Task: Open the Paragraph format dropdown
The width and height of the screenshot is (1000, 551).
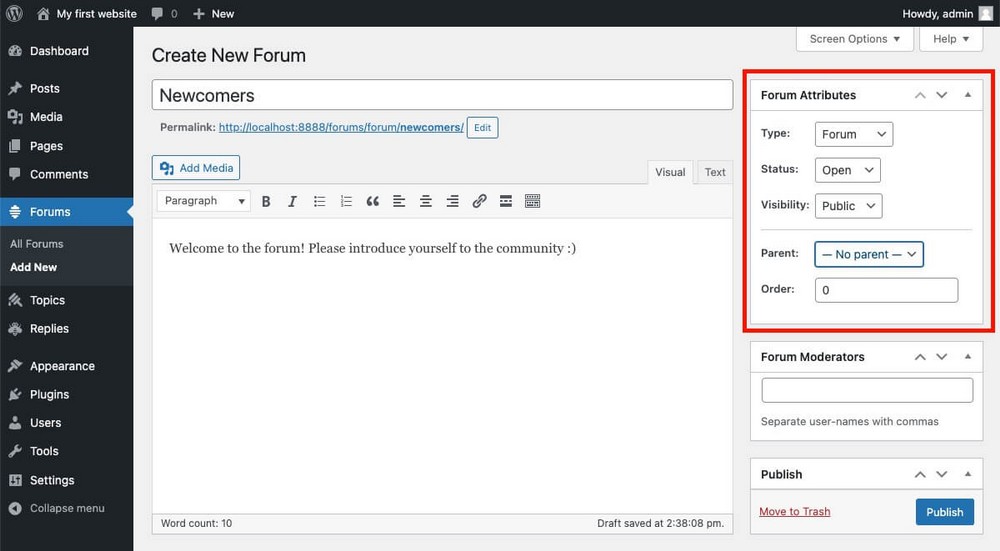Action: [x=203, y=201]
